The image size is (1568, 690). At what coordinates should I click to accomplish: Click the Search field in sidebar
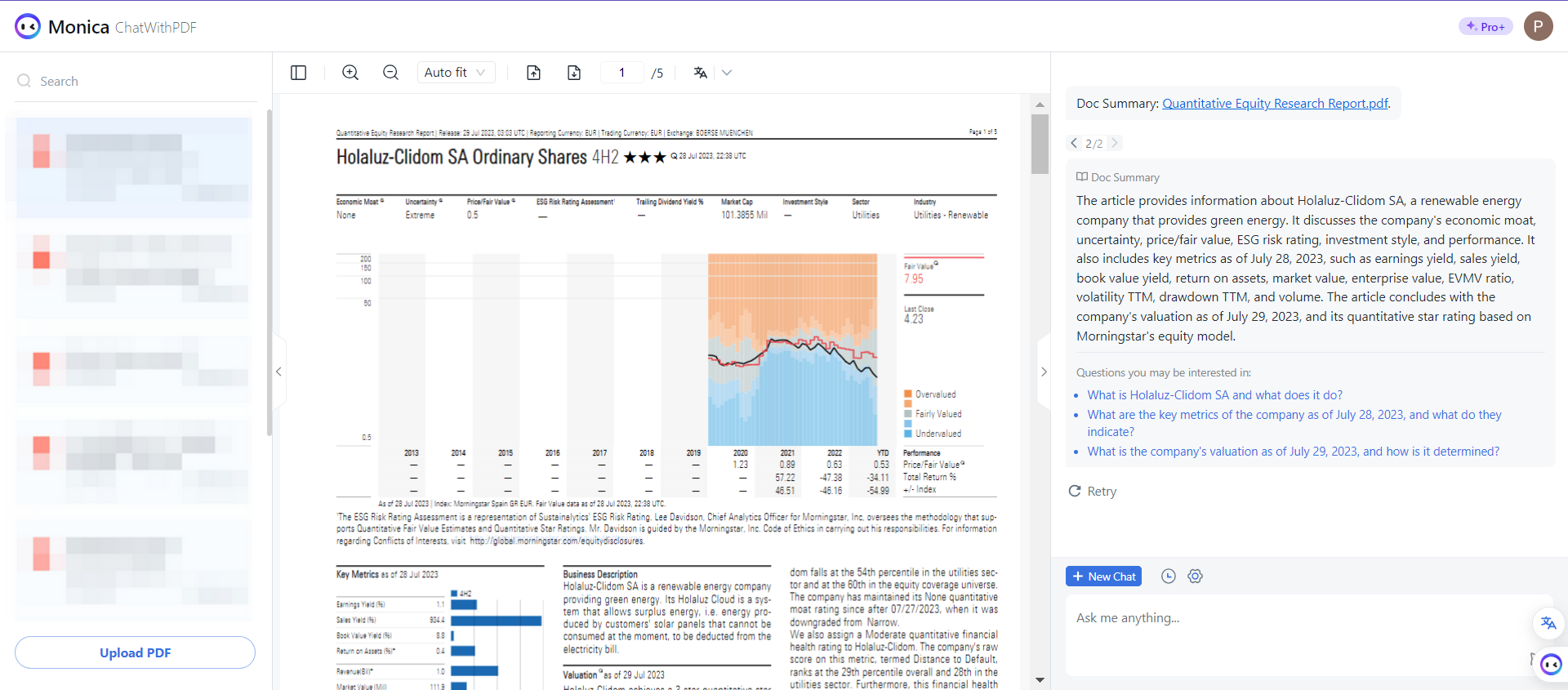pos(136,81)
